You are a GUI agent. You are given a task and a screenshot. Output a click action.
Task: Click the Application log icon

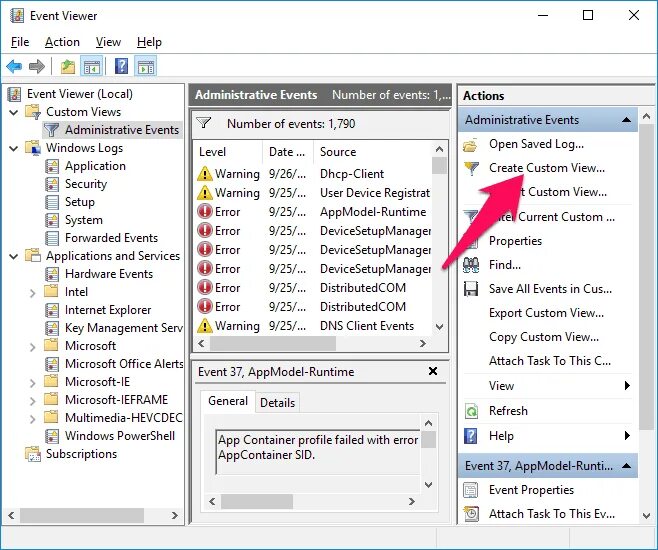click(x=52, y=166)
